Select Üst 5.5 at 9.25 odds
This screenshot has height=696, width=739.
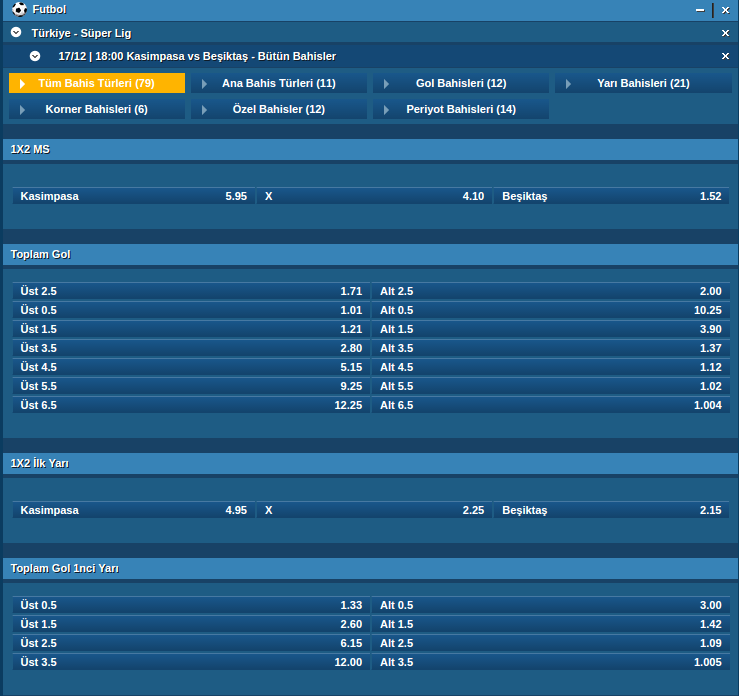191,386
